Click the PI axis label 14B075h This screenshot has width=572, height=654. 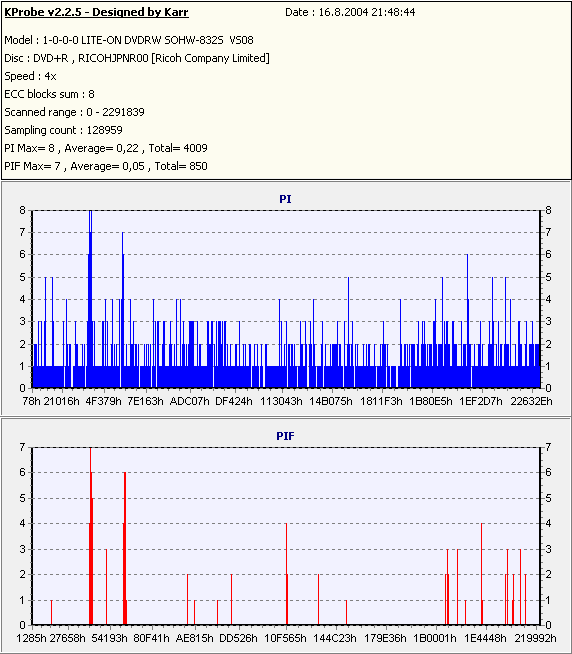coord(331,401)
